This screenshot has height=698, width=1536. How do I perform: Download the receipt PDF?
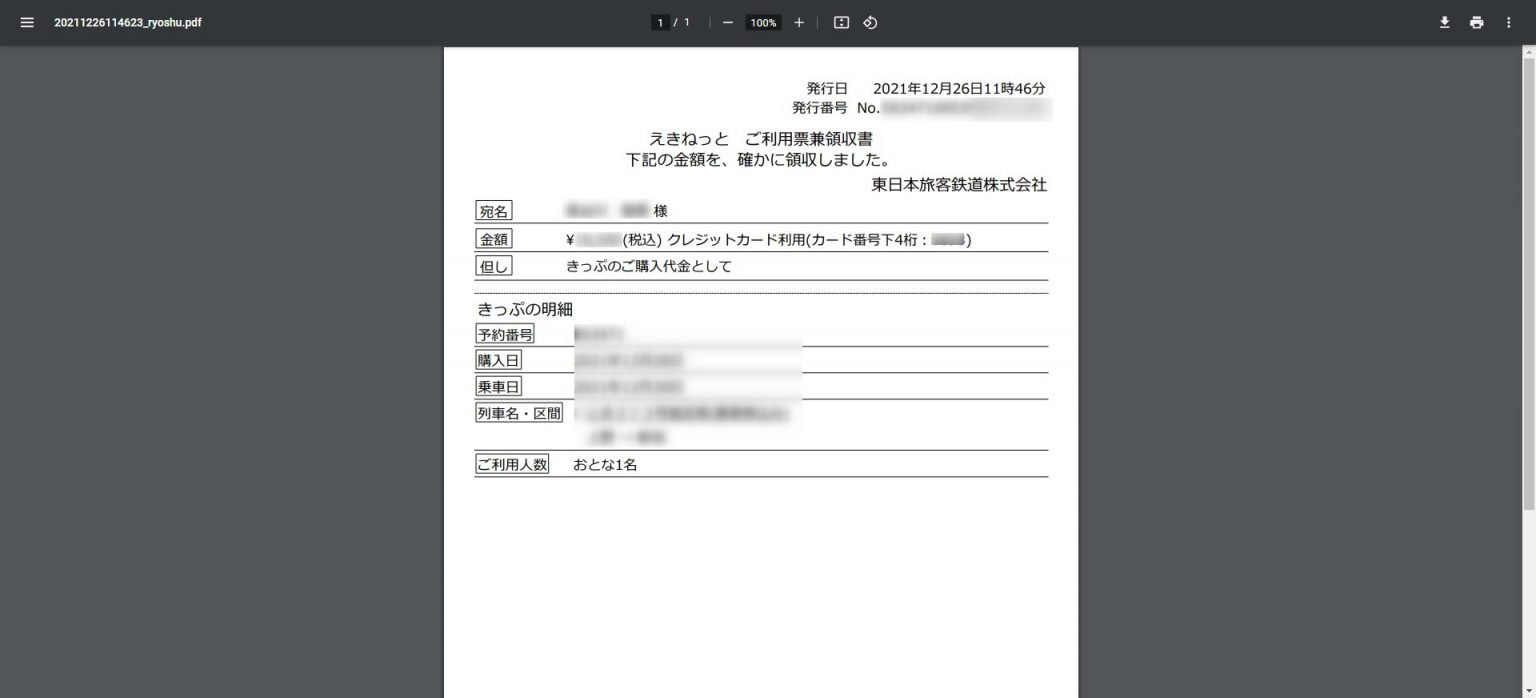click(1444, 22)
